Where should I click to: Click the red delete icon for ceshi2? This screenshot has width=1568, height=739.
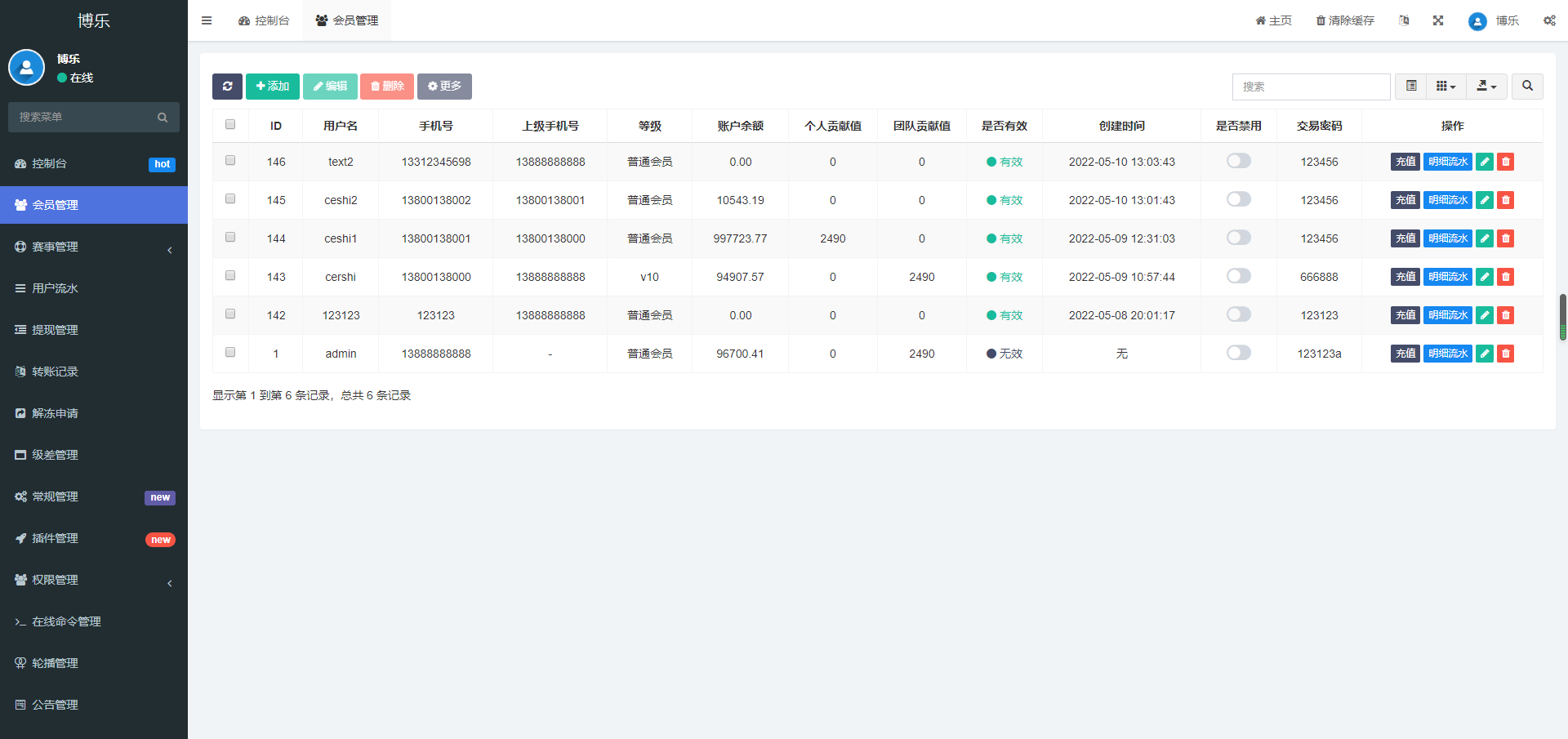1506,200
